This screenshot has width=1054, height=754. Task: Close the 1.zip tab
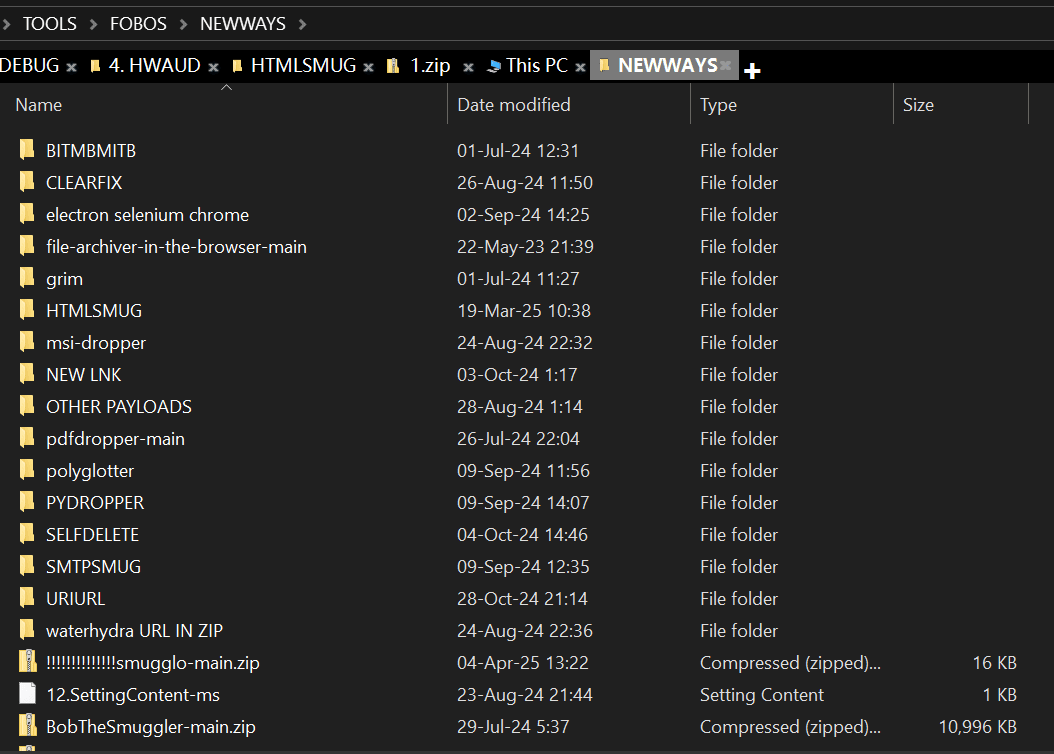tap(469, 67)
